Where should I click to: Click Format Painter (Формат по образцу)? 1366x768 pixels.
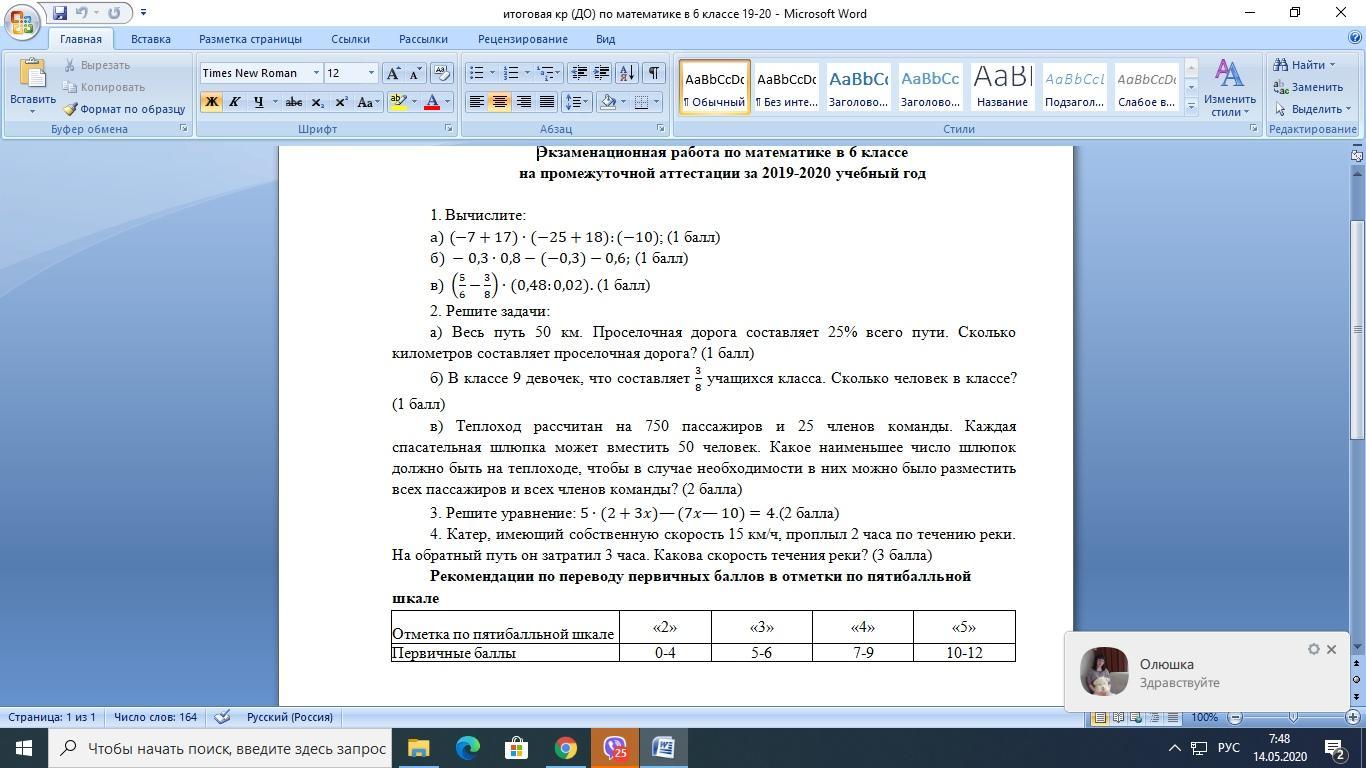point(124,109)
